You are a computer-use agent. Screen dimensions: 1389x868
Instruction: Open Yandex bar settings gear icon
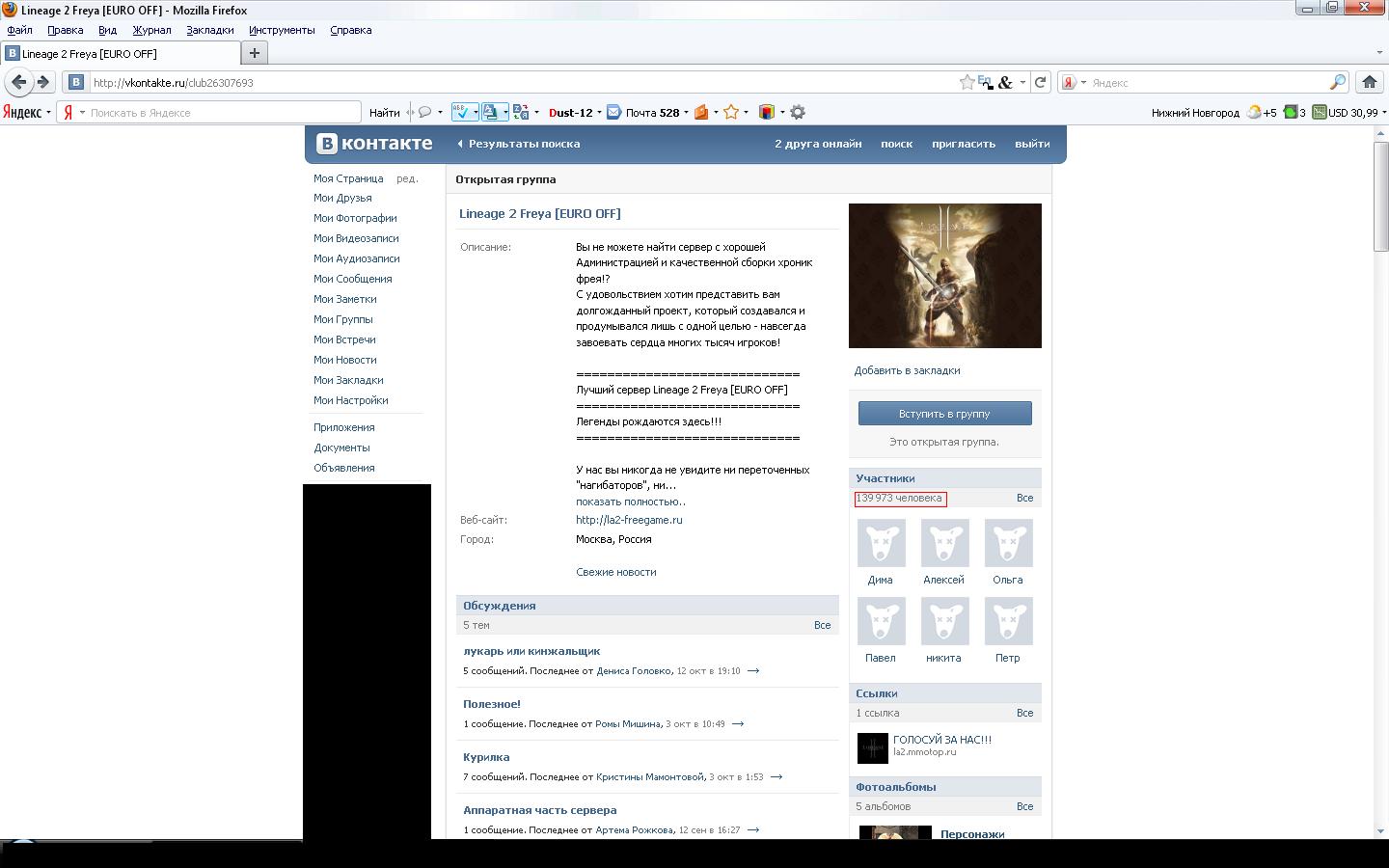(798, 112)
